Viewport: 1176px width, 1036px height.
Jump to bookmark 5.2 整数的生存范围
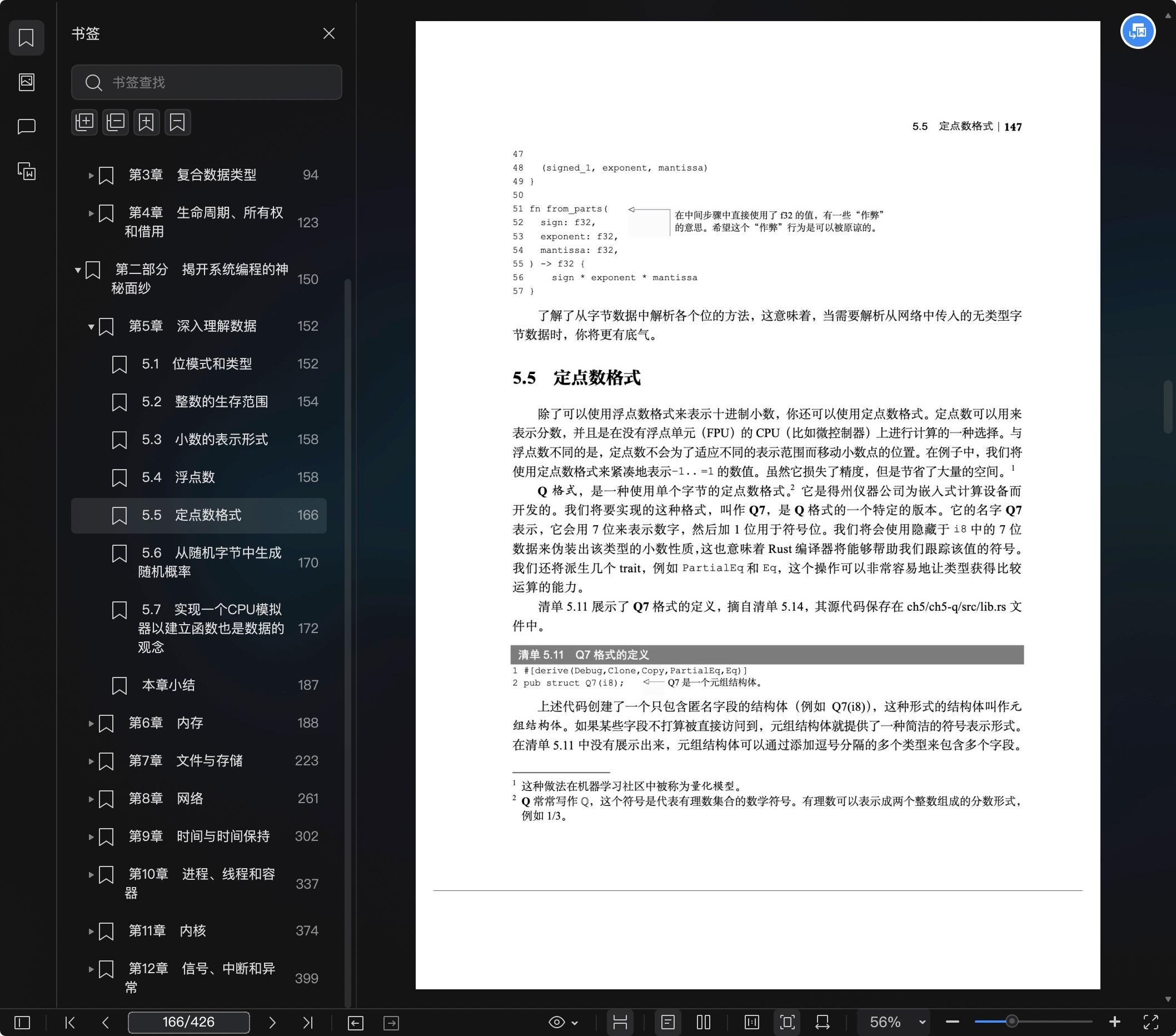[x=199, y=402]
